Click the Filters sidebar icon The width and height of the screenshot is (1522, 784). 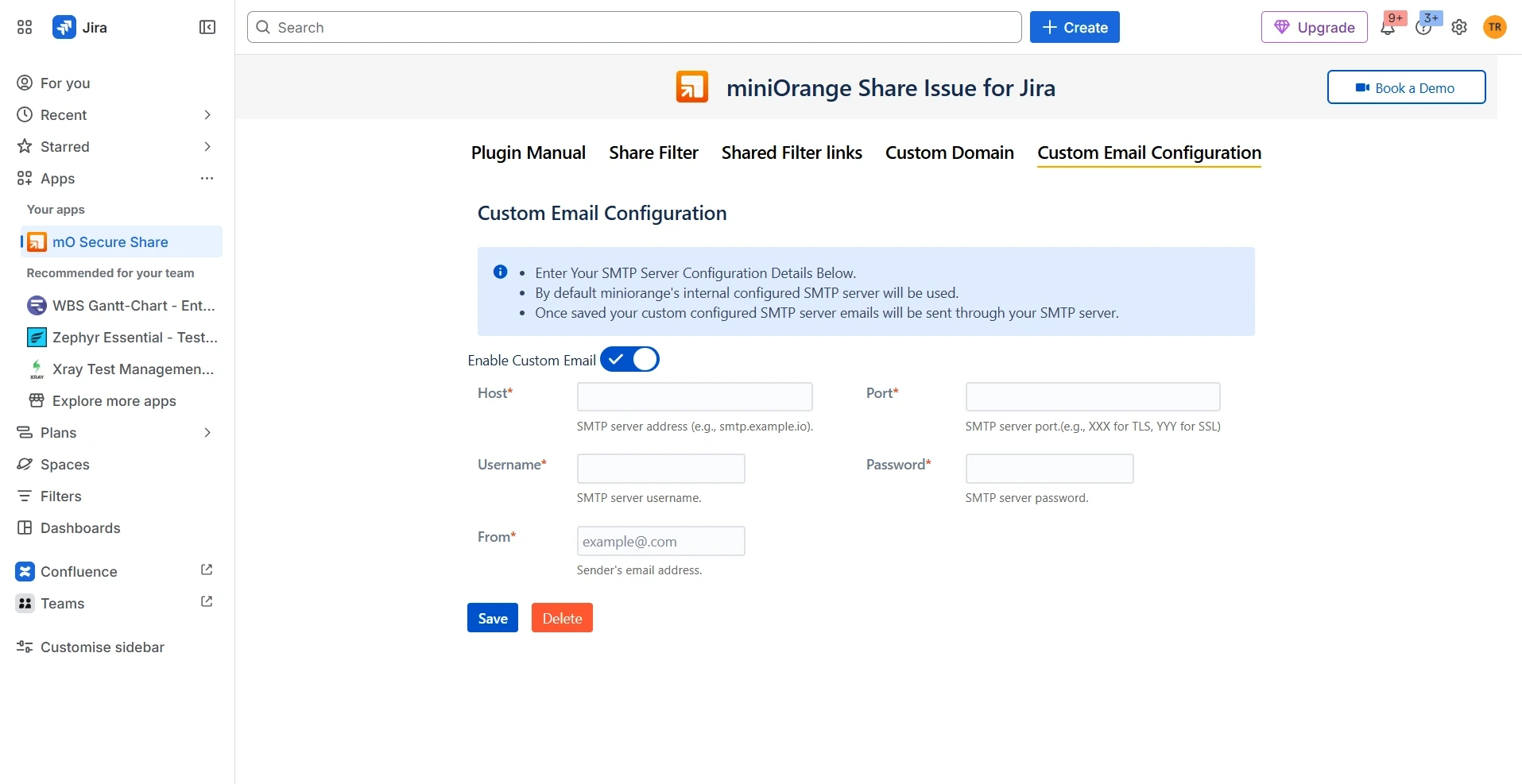coord(25,496)
